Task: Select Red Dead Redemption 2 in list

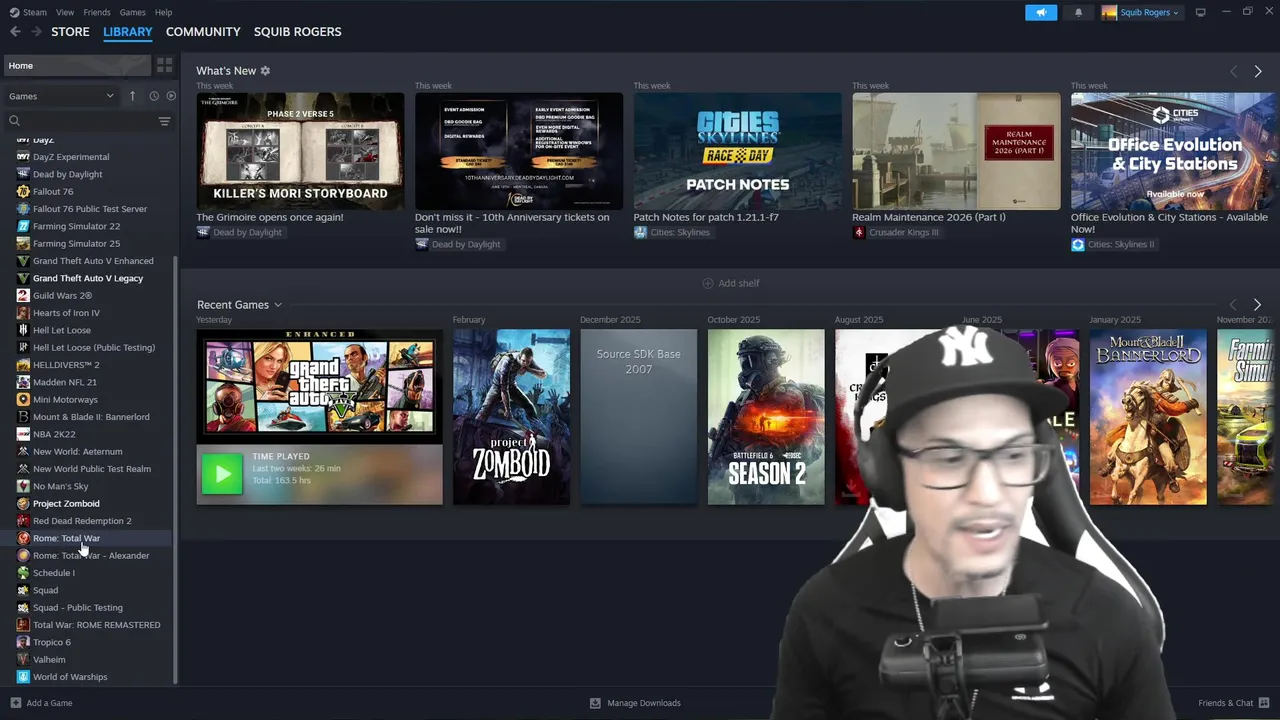Action: pos(82,521)
